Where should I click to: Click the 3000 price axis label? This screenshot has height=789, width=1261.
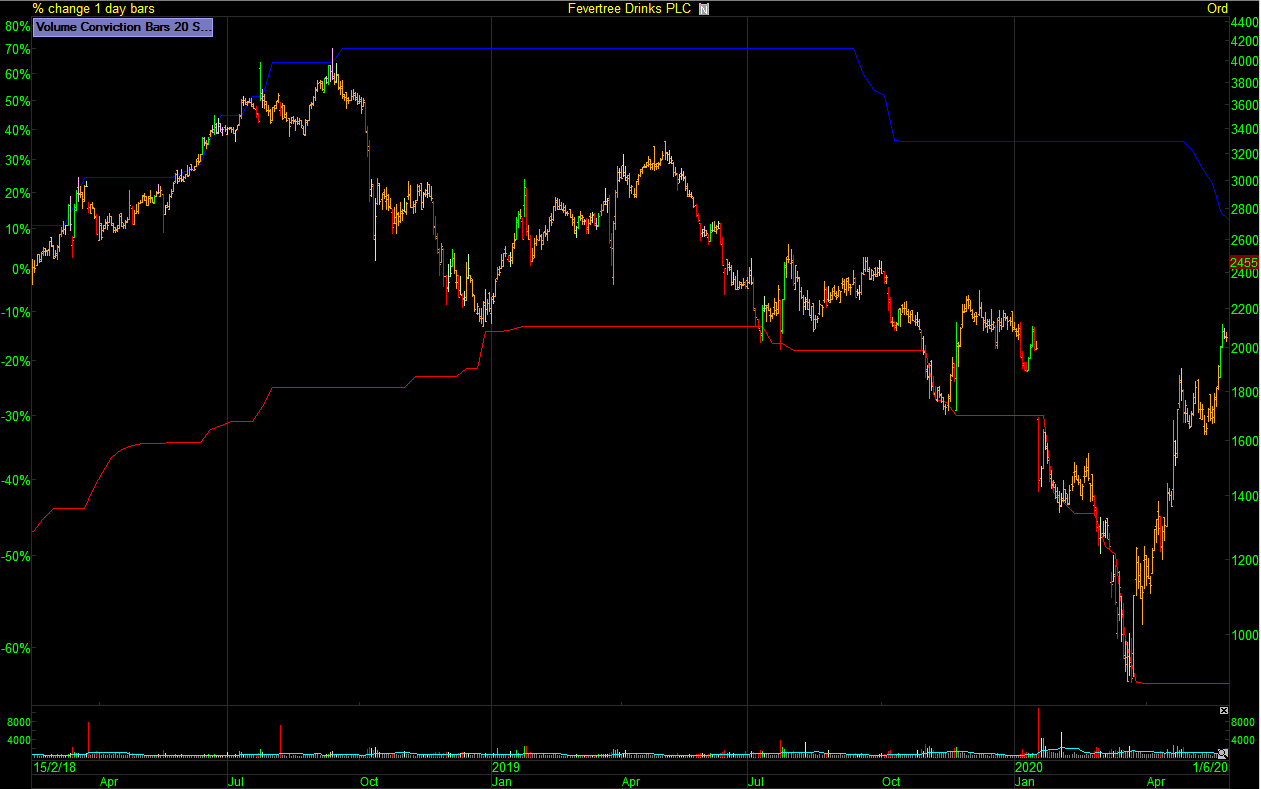(1245, 182)
